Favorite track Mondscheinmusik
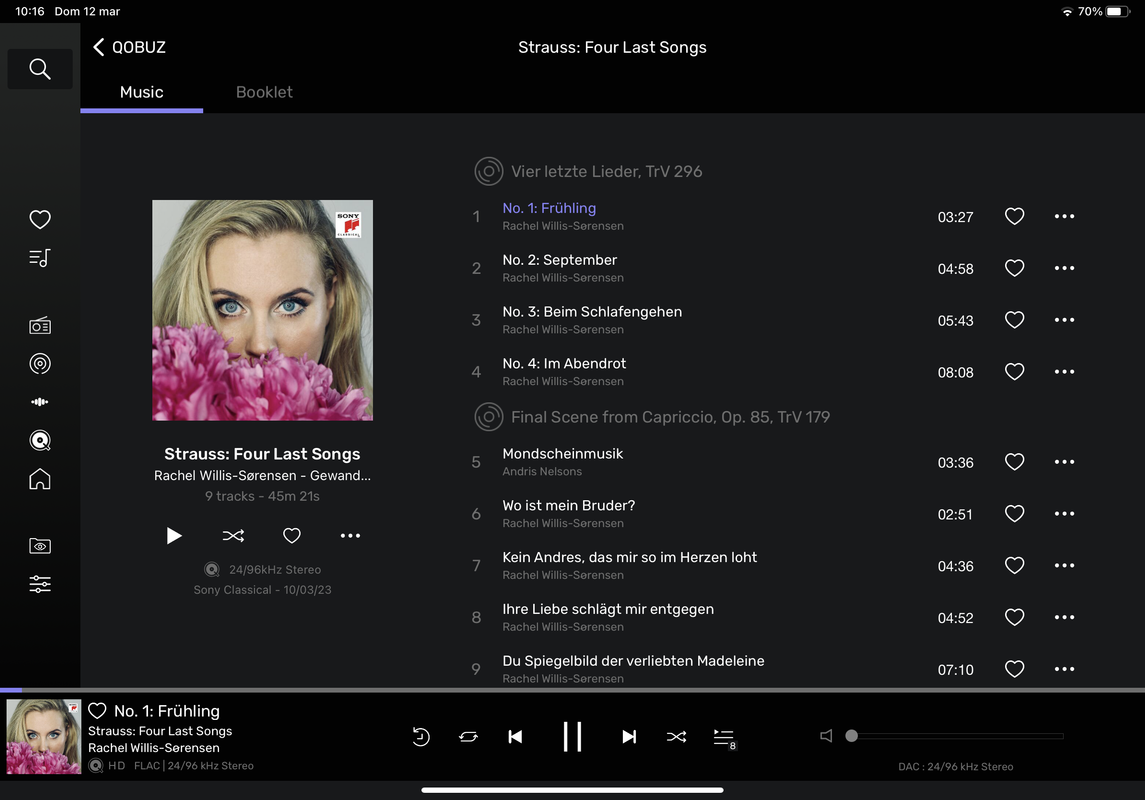This screenshot has width=1145, height=800. point(1014,462)
